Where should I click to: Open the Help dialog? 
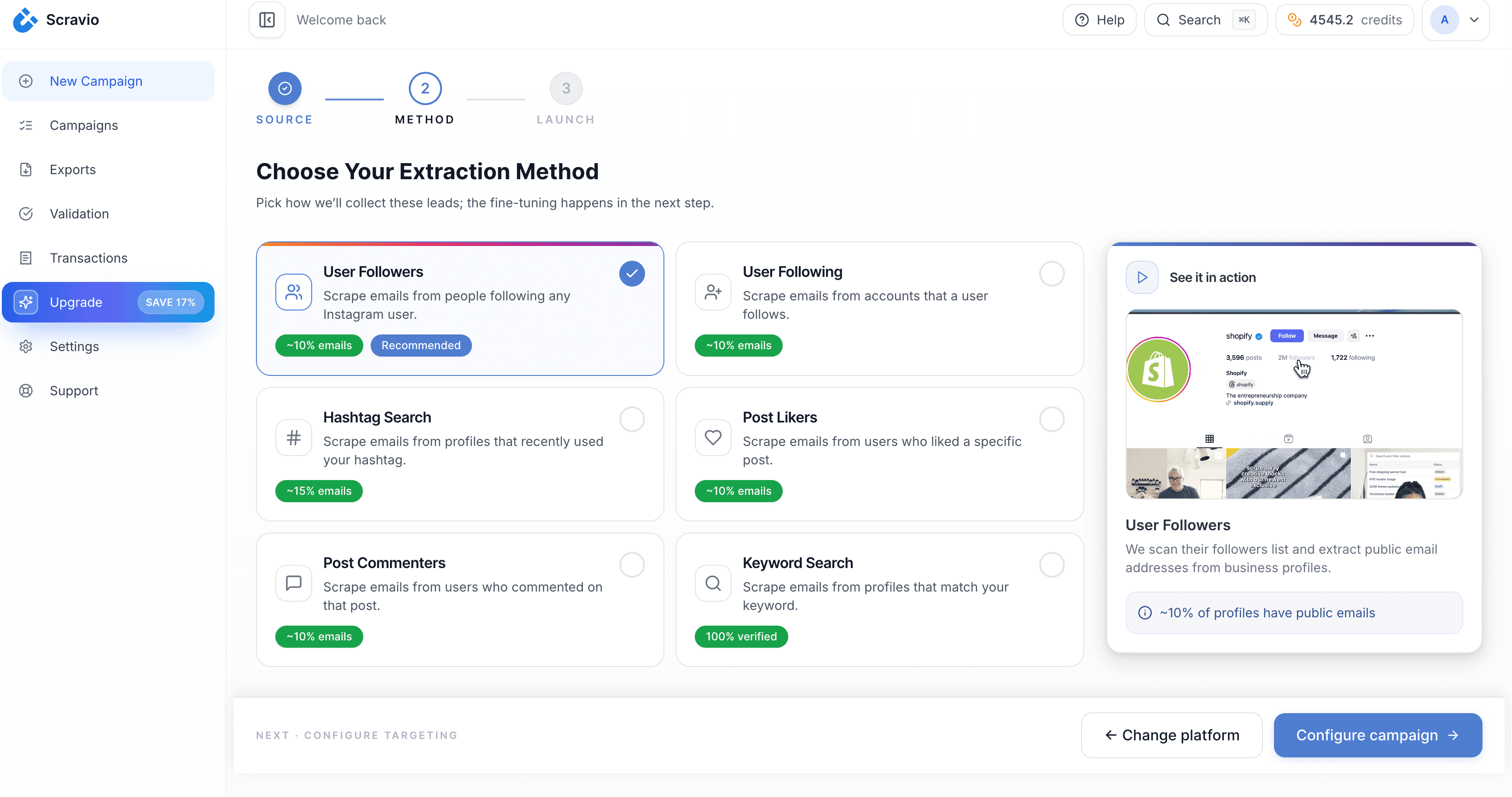(x=1099, y=19)
